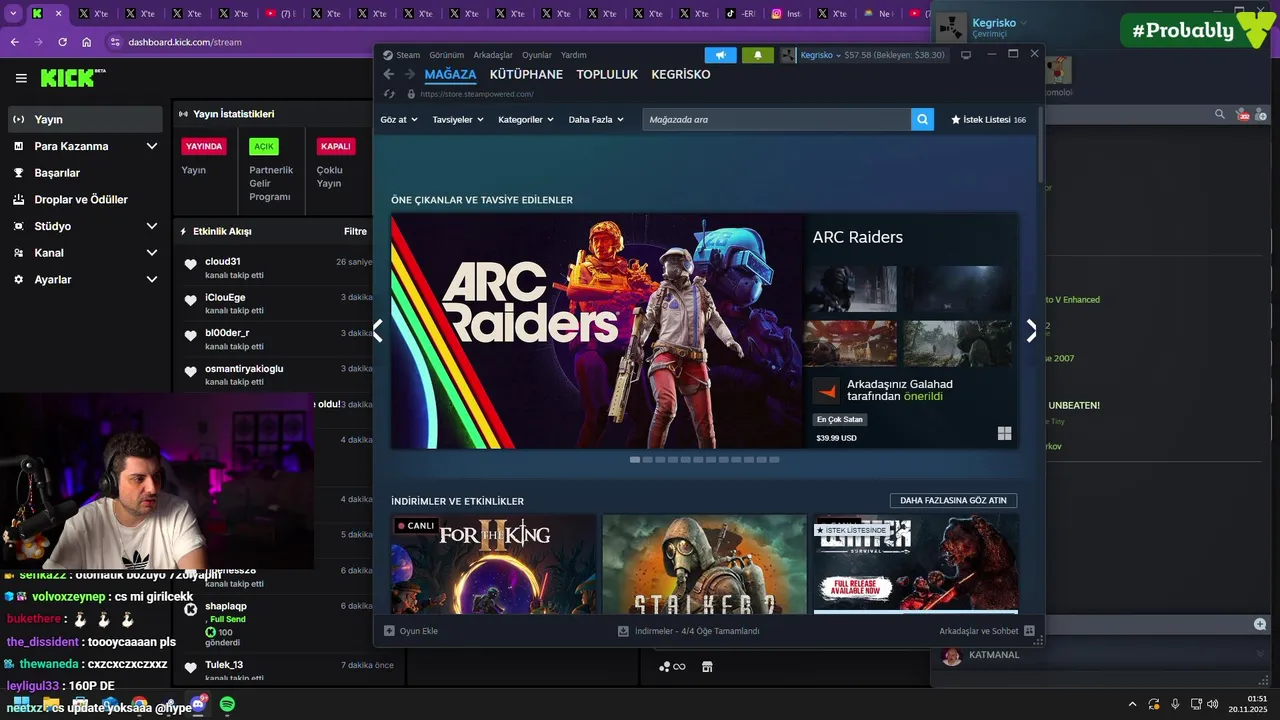Reload the Steam store page
This screenshot has height=720, width=1280.
pyautogui.click(x=390, y=94)
